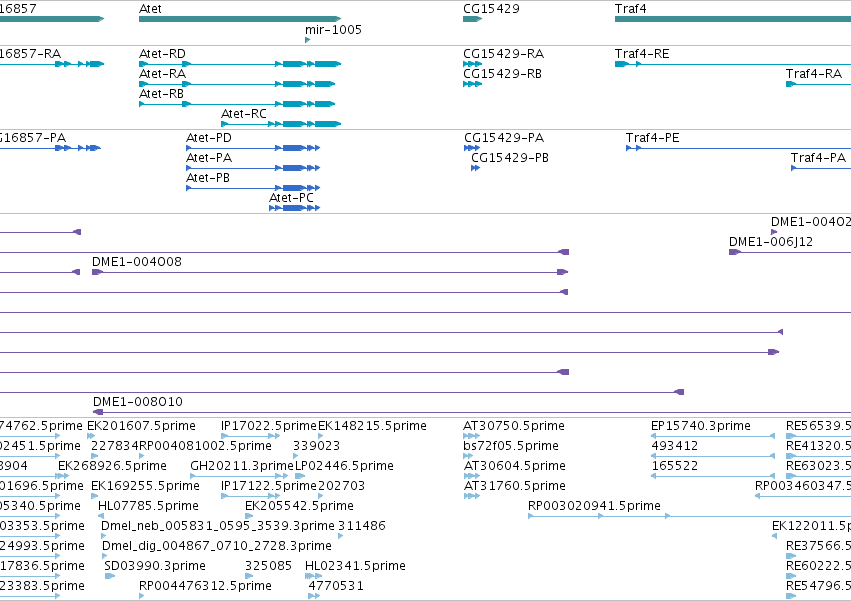Select the Traf4 gene bar

click(x=733, y=19)
